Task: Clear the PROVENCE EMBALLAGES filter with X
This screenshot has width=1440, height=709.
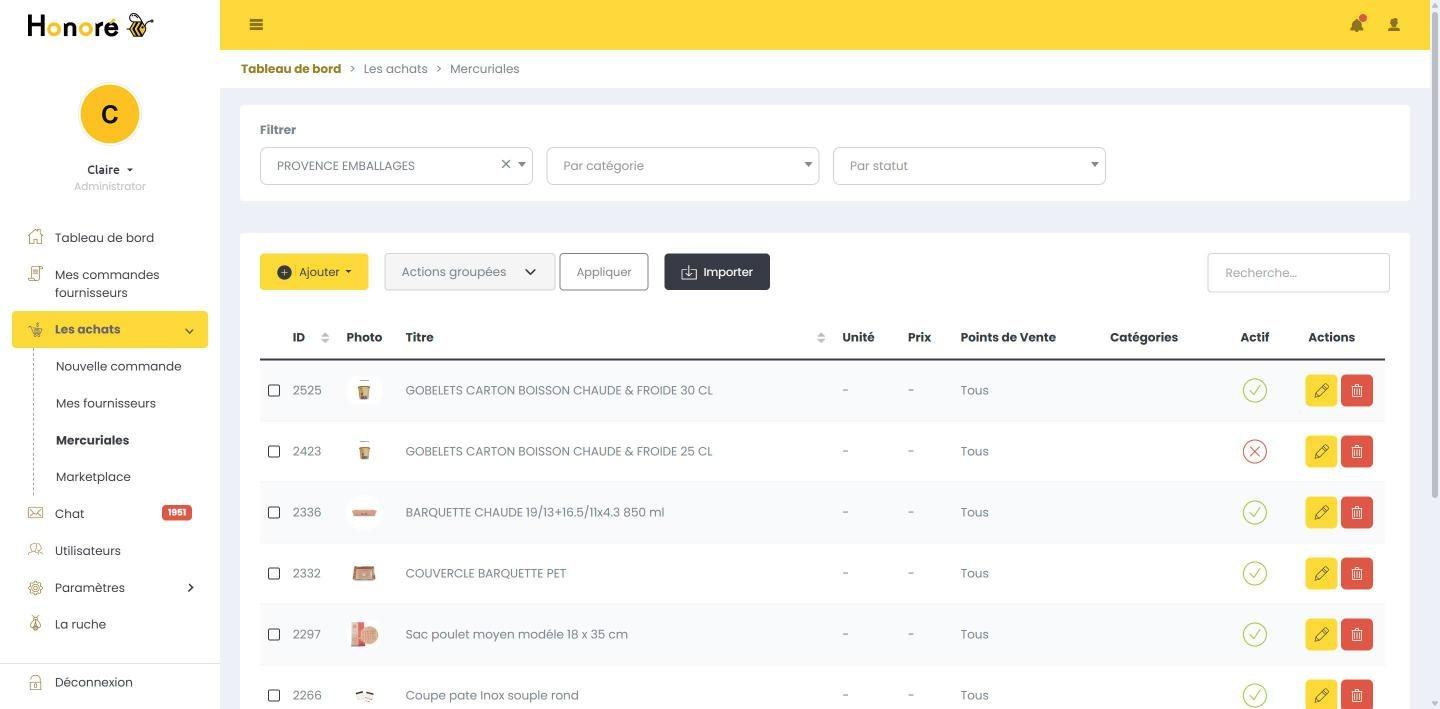Action: click(x=506, y=164)
